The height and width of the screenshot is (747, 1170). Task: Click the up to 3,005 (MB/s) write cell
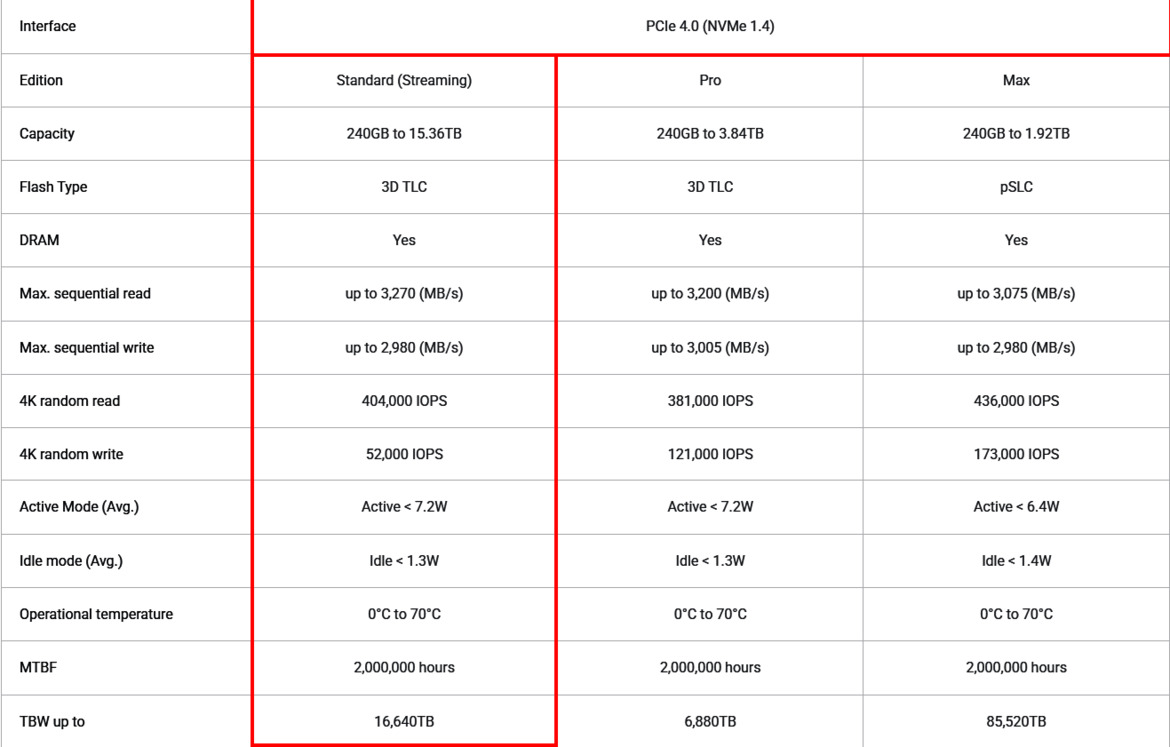click(710, 348)
